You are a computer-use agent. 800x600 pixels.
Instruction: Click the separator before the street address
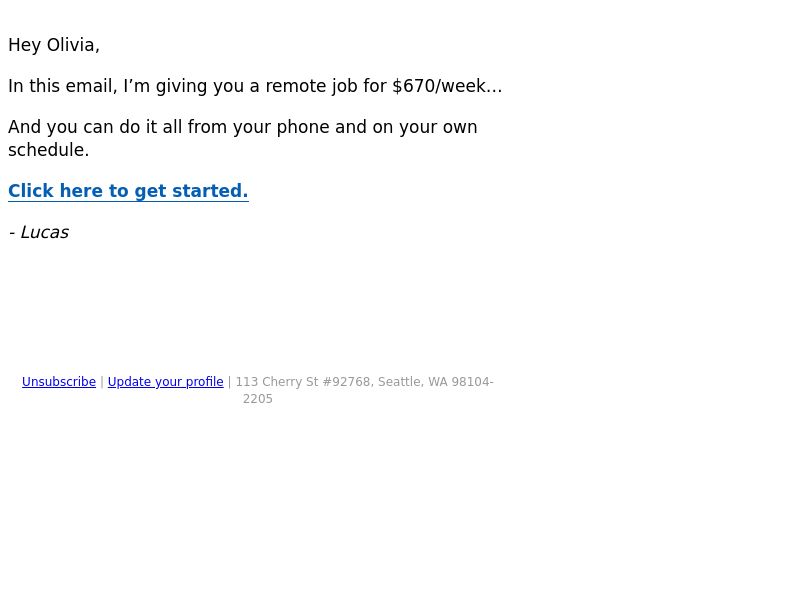[230, 382]
